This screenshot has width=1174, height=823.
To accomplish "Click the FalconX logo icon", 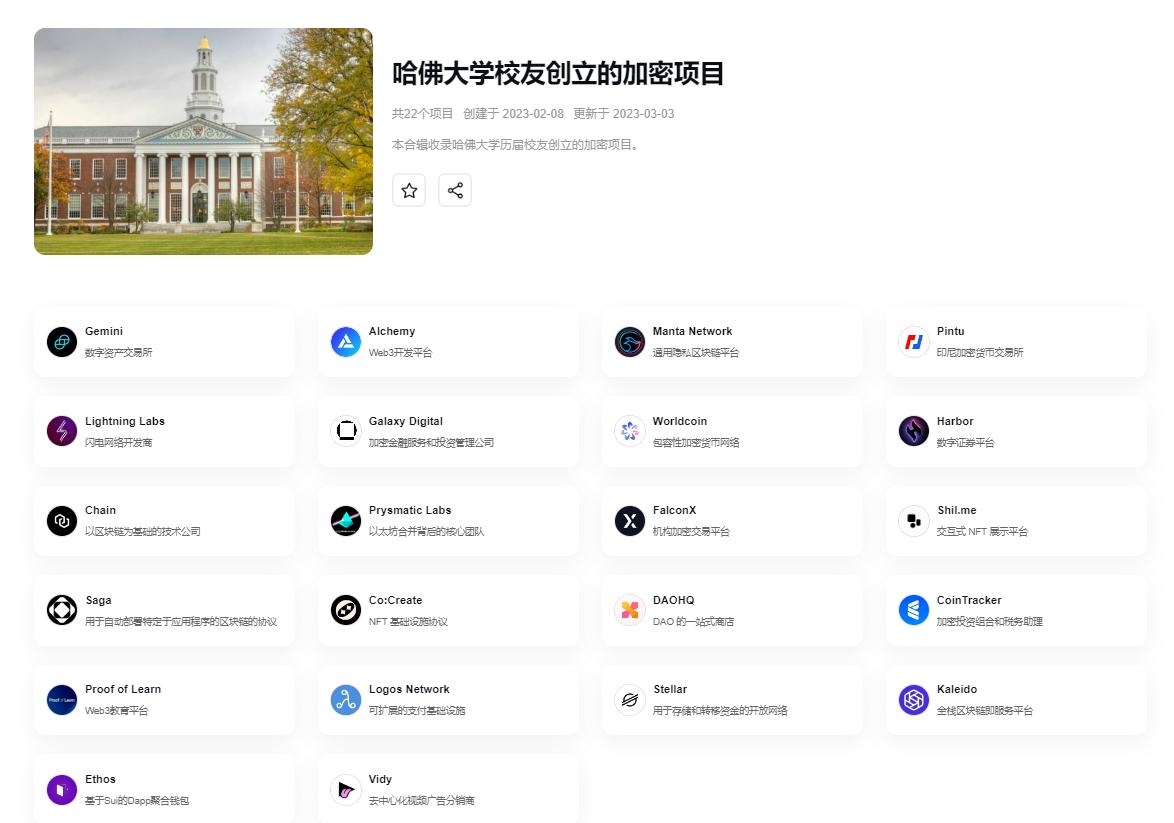I will pos(630,521).
